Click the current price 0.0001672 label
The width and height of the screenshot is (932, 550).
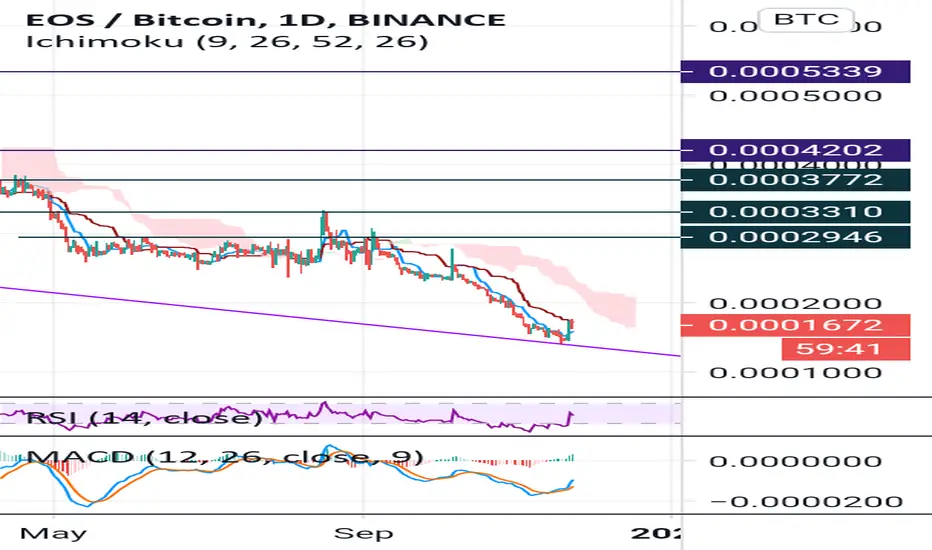(x=795, y=325)
